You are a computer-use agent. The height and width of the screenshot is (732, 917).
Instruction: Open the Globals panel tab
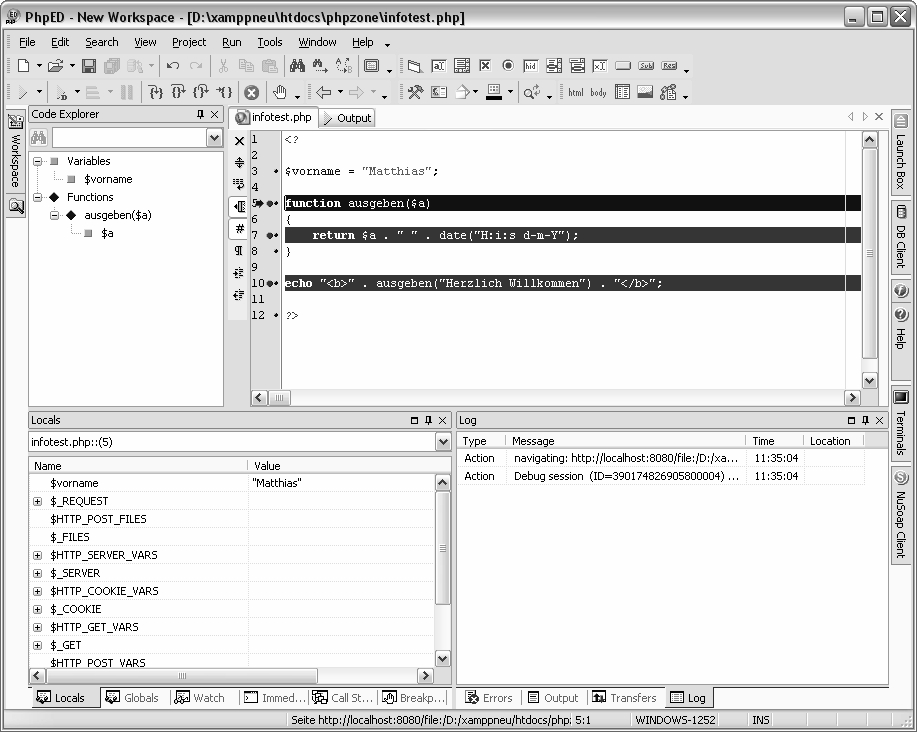tap(133, 698)
